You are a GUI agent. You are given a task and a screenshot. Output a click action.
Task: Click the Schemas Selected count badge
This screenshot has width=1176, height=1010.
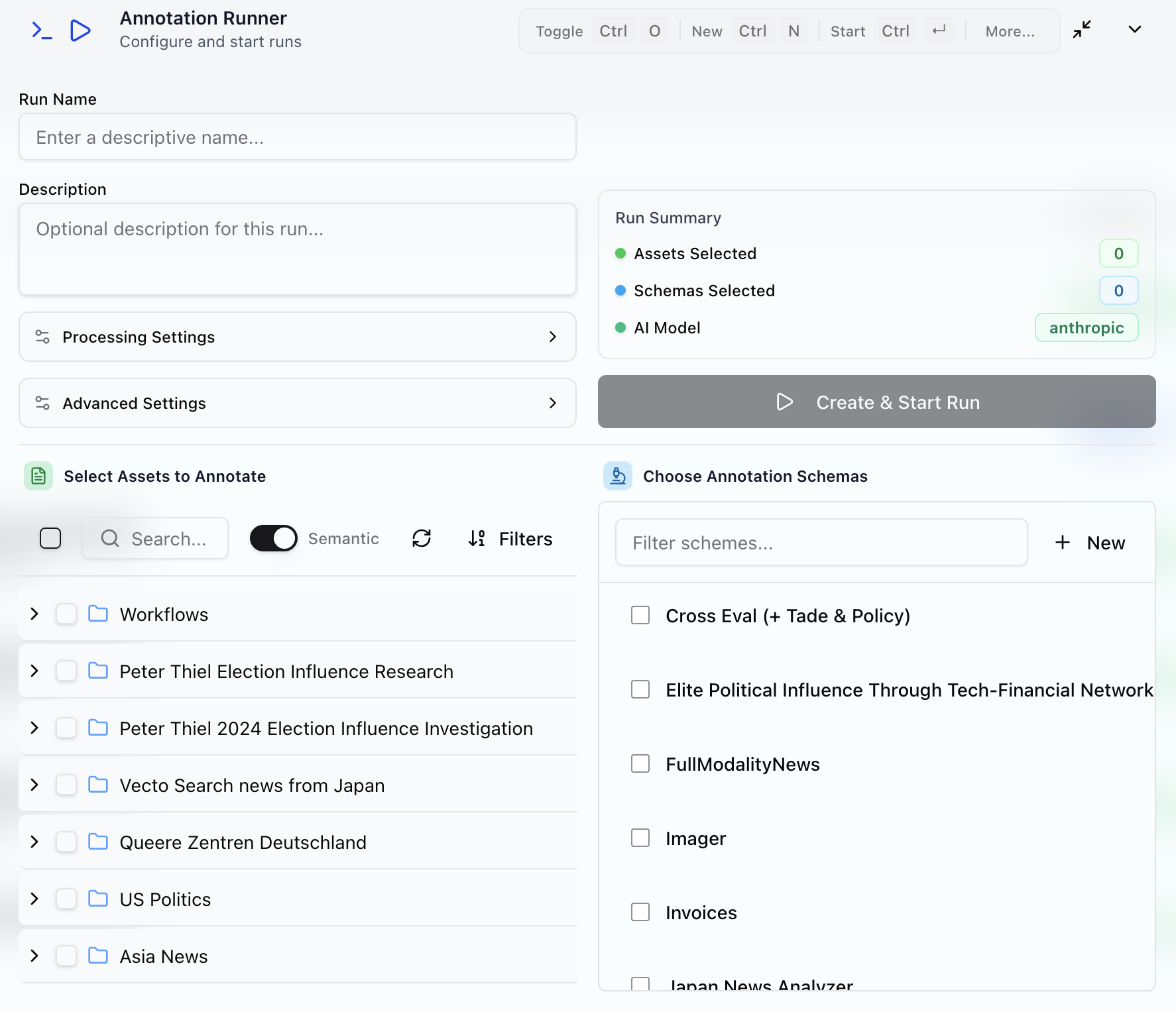[1119, 290]
